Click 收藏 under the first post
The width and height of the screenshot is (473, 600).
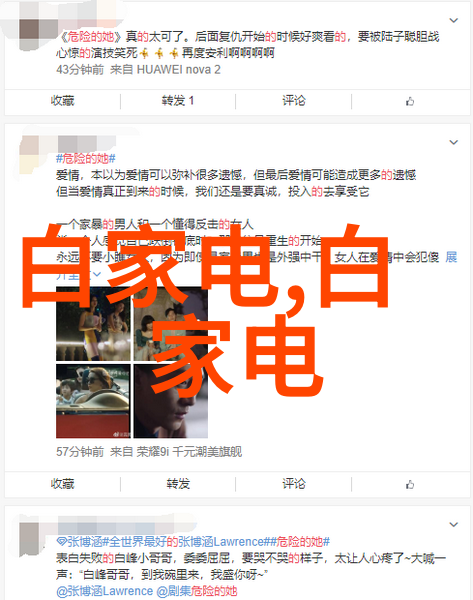pyautogui.click(x=62, y=101)
